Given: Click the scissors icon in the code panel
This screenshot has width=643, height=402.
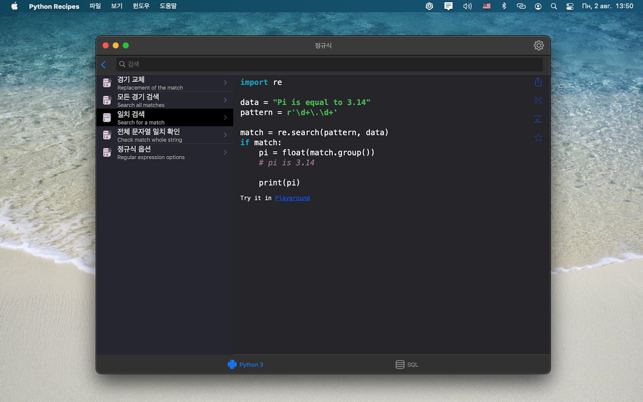Looking at the screenshot, I should [x=537, y=100].
